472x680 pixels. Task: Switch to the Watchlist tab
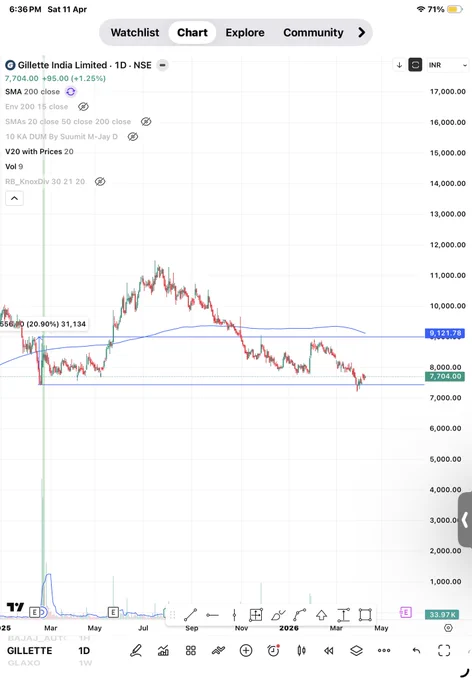pos(135,33)
